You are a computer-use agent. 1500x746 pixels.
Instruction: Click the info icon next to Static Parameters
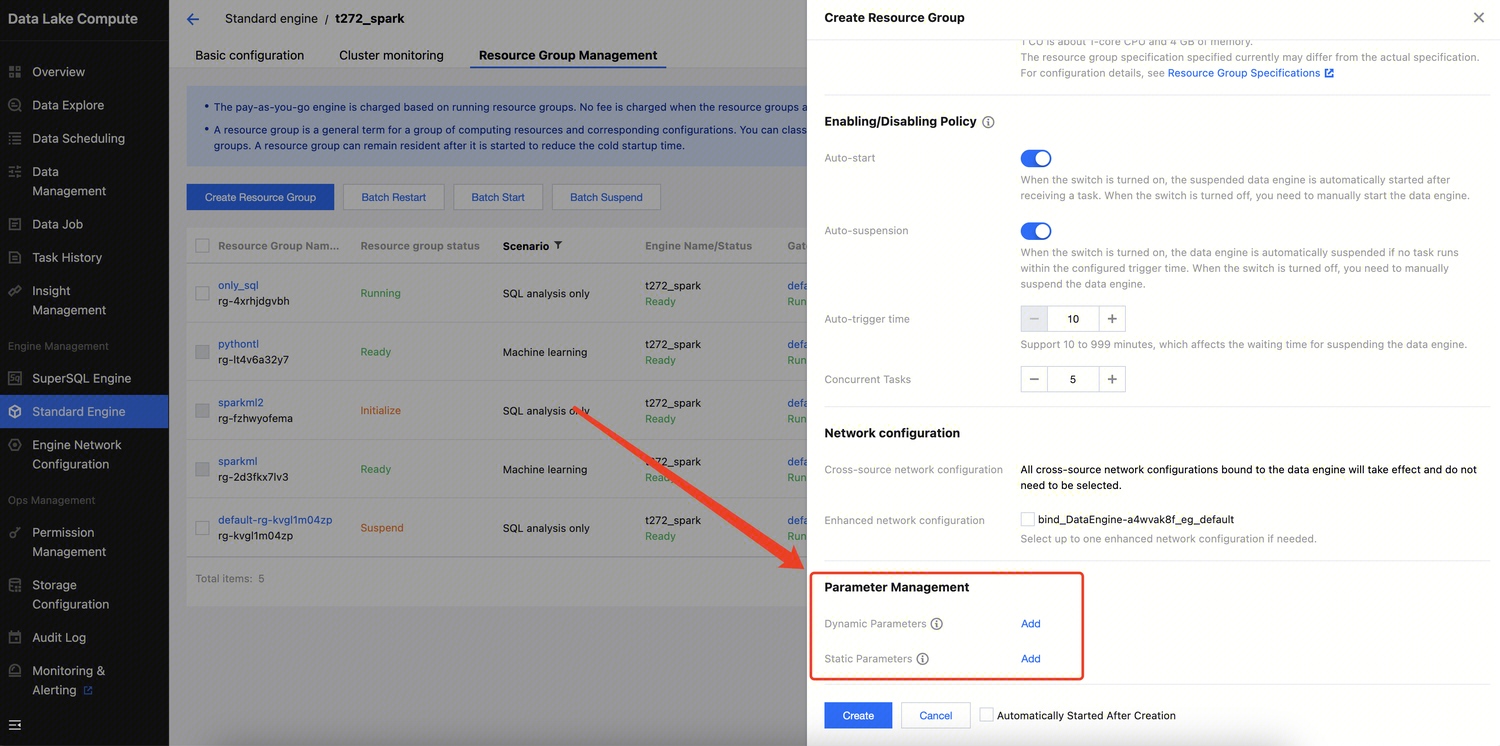coord(923,659)
